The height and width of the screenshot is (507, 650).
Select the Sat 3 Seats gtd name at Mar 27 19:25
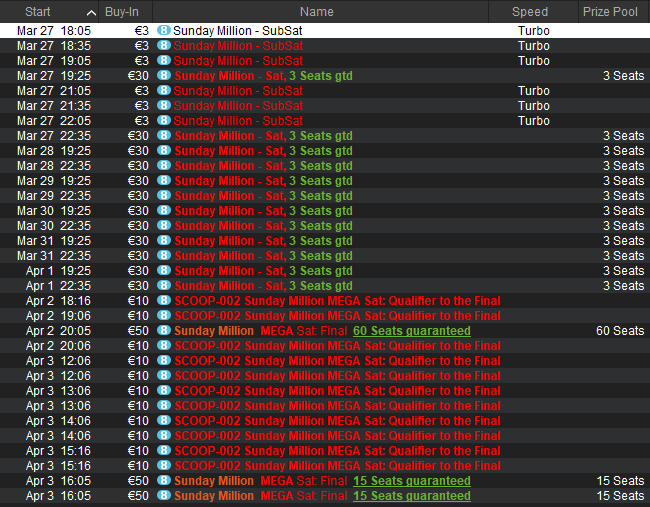[263, 76]
